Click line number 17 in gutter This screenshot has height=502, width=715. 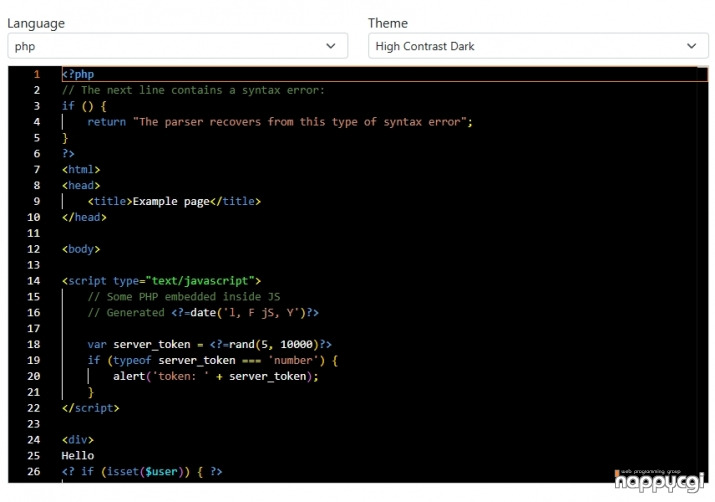pyautogui.click(x=33, y=329)
